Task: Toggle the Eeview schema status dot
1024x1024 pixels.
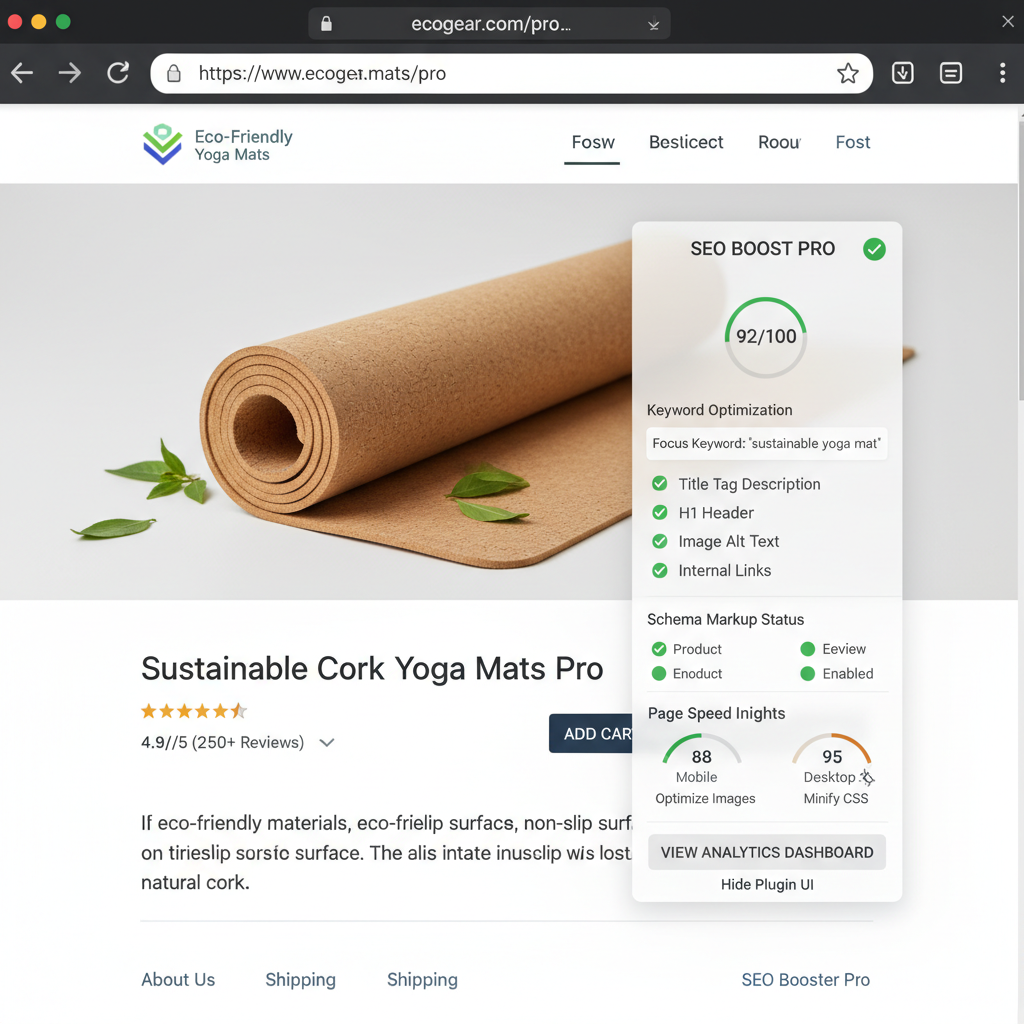Action: [x=808, y=648]
